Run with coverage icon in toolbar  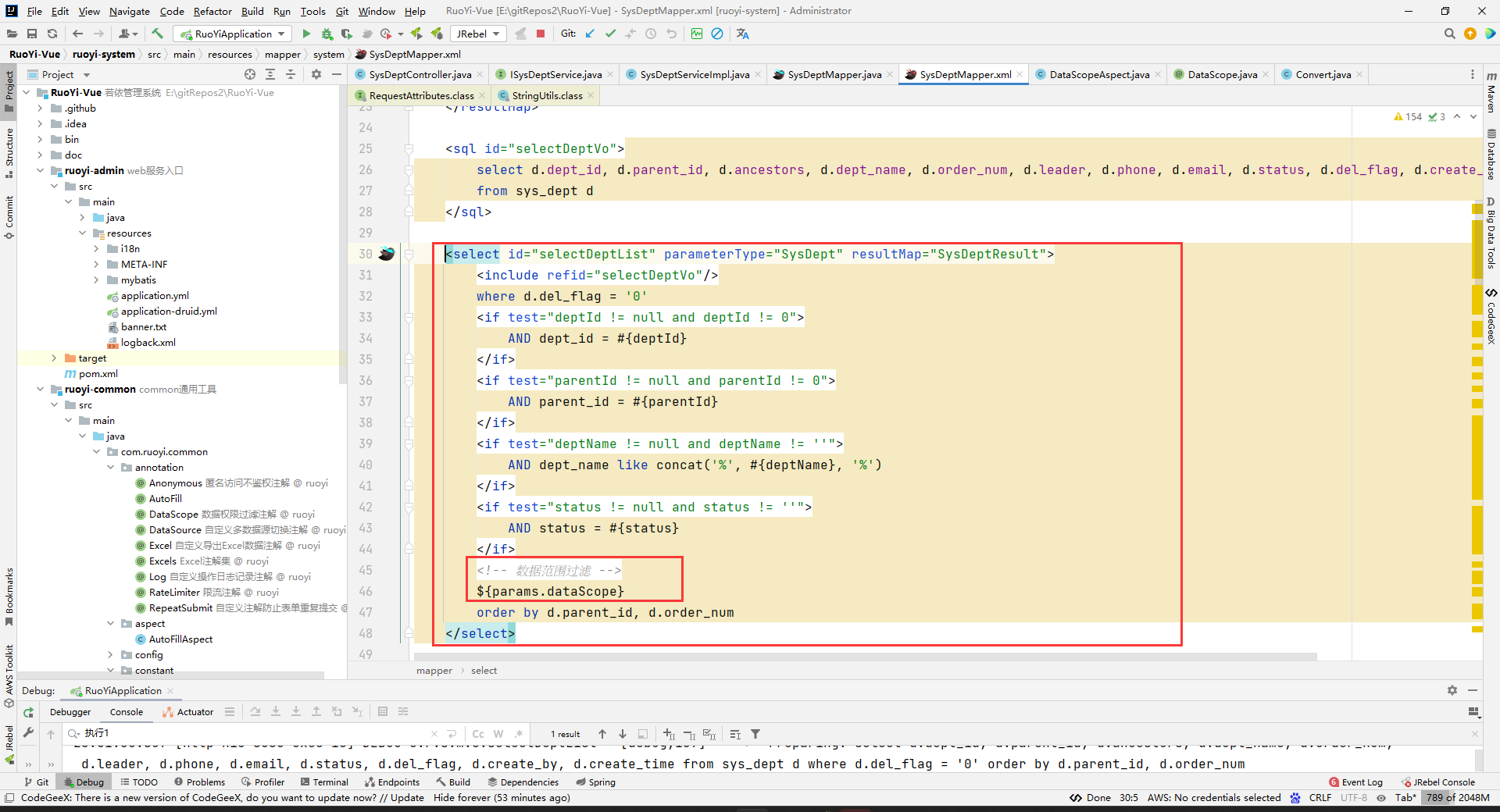click(x=347, y=34)
